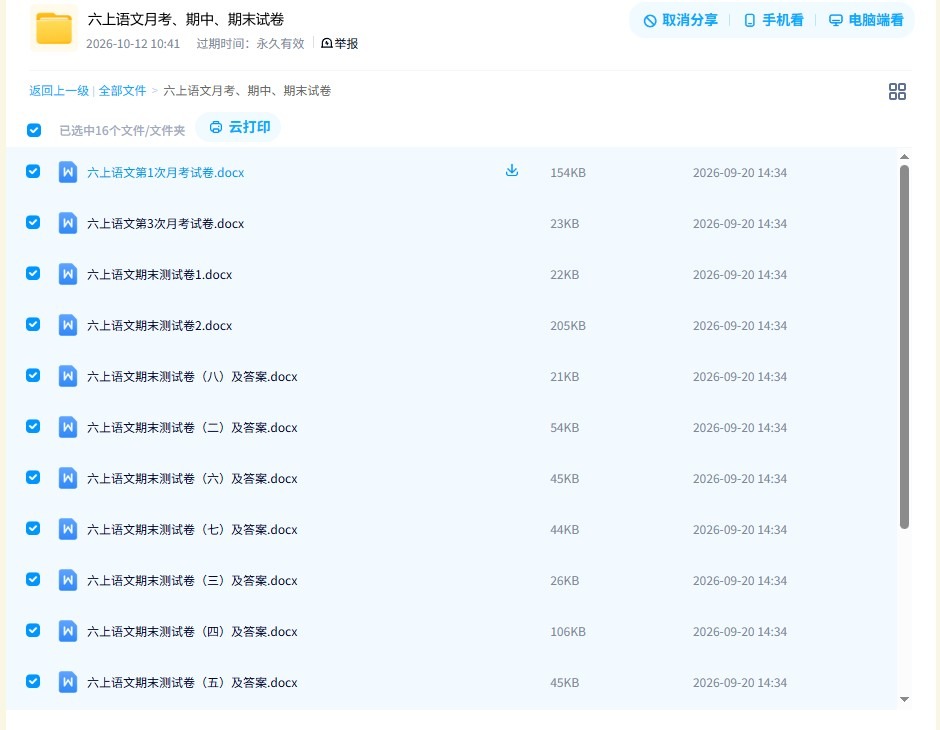Click Word icon of 期末测试卷（七）及答案

[68, 529]
